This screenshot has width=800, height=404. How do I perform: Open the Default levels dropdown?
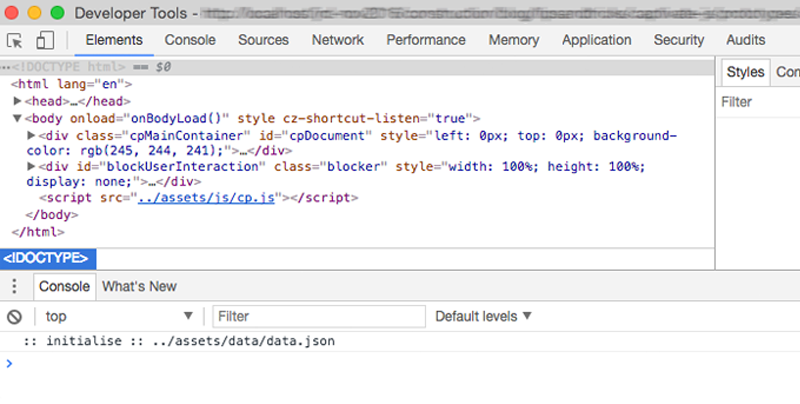coord(483,316)
